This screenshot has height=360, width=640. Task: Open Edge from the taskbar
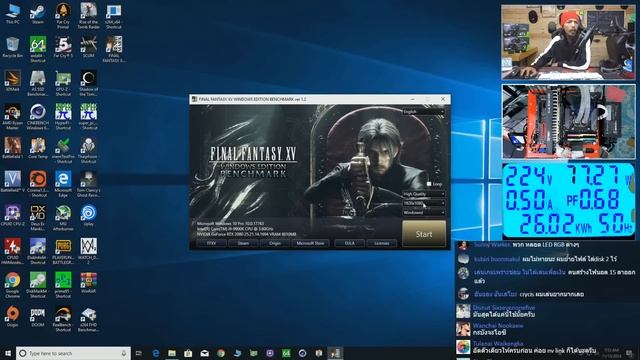[156, 353]
